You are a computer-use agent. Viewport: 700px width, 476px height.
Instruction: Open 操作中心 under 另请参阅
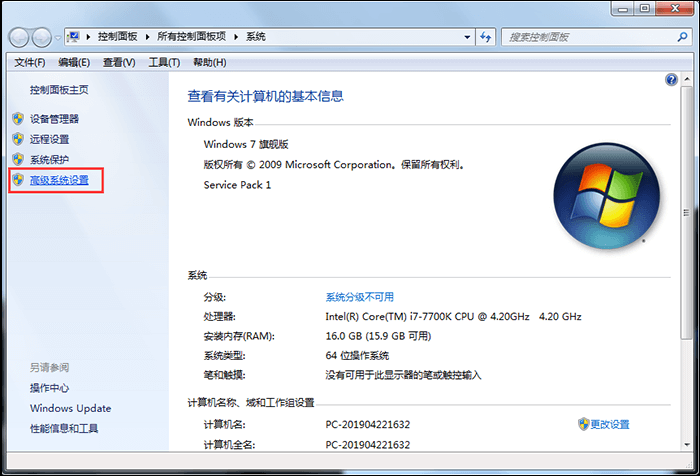pos(49,388)
